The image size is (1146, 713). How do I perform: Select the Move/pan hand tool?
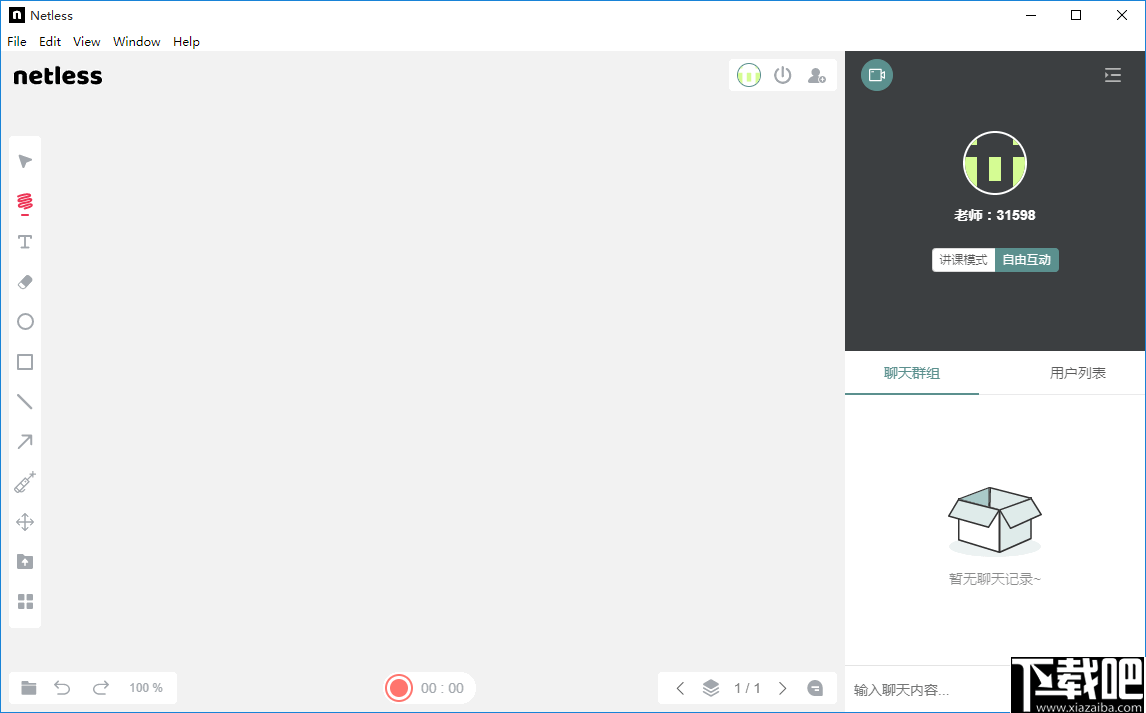25,522
